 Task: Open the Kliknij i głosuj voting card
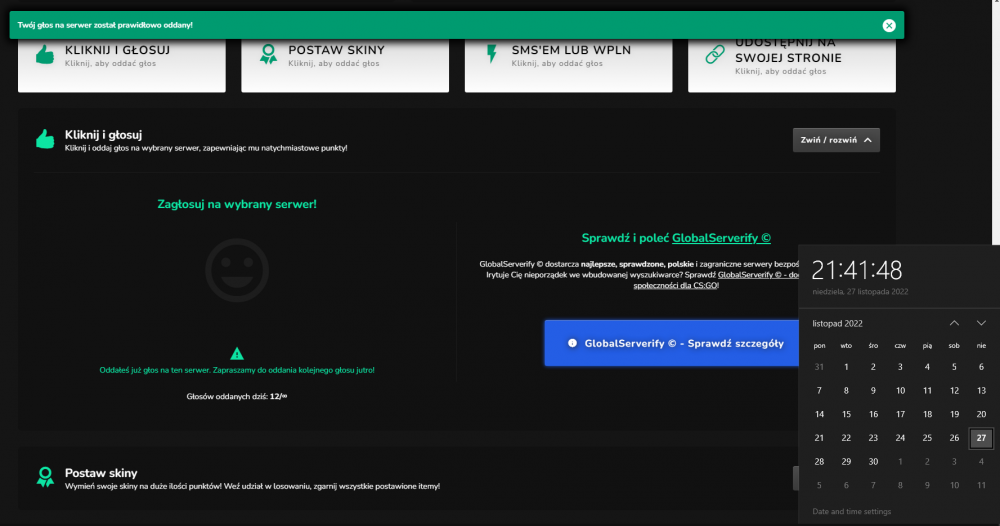pos(122,65)
